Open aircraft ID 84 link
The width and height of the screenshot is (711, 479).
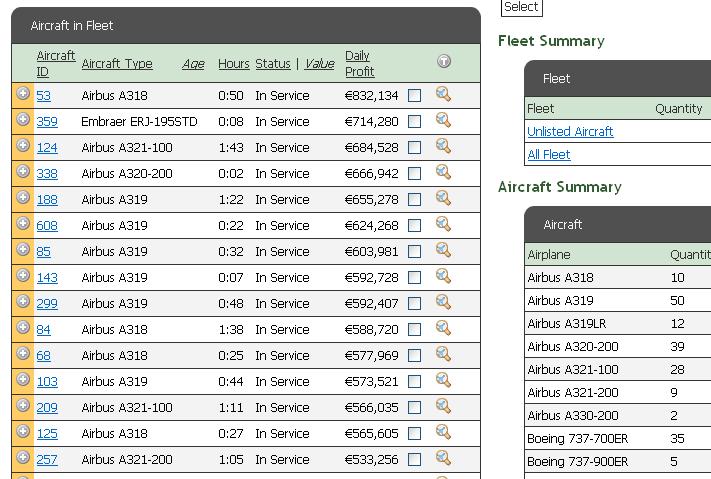[44, 330]
